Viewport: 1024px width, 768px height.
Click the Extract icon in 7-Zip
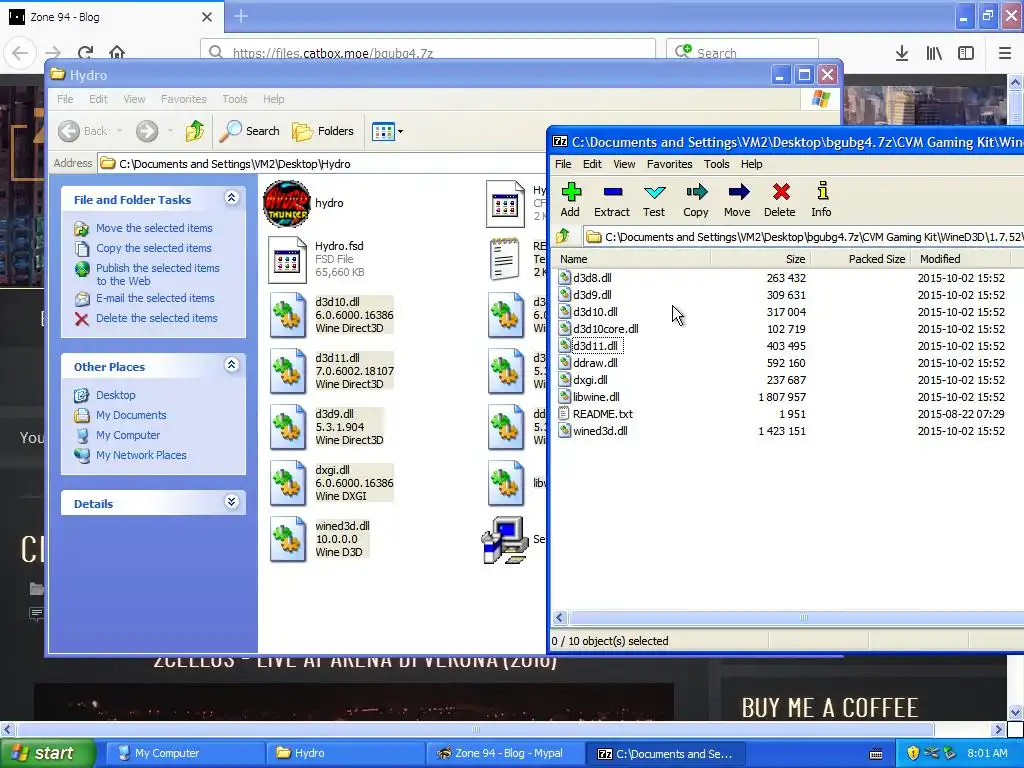click(x=611, y=200)
